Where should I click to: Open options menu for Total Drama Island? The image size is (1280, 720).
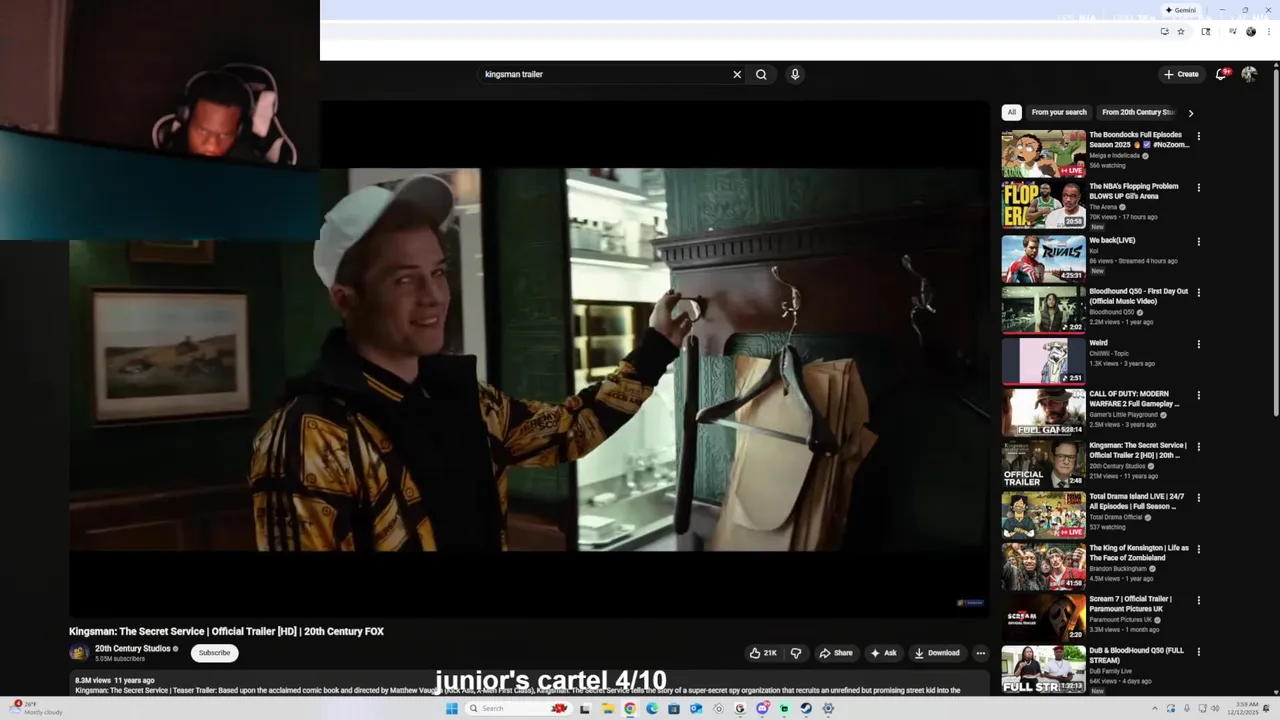(x=1198, y=498)
